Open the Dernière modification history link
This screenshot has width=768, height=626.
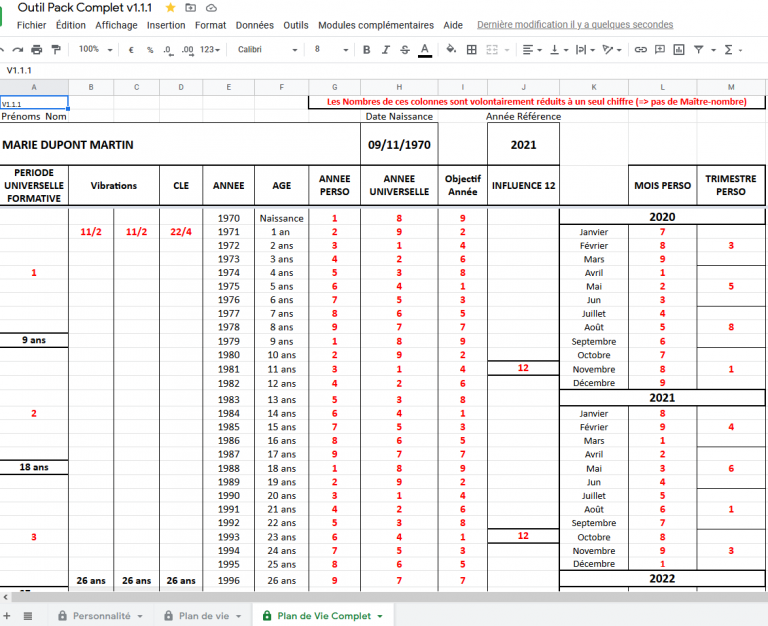coord(575,25)
